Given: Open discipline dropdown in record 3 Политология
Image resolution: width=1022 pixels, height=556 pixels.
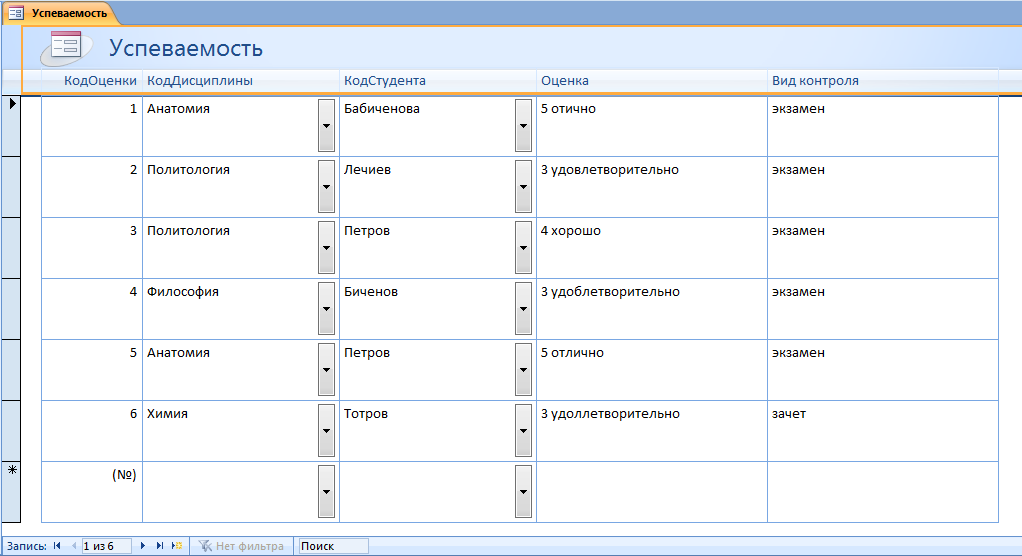Looking at the screenshot, I should pos(327,248).
